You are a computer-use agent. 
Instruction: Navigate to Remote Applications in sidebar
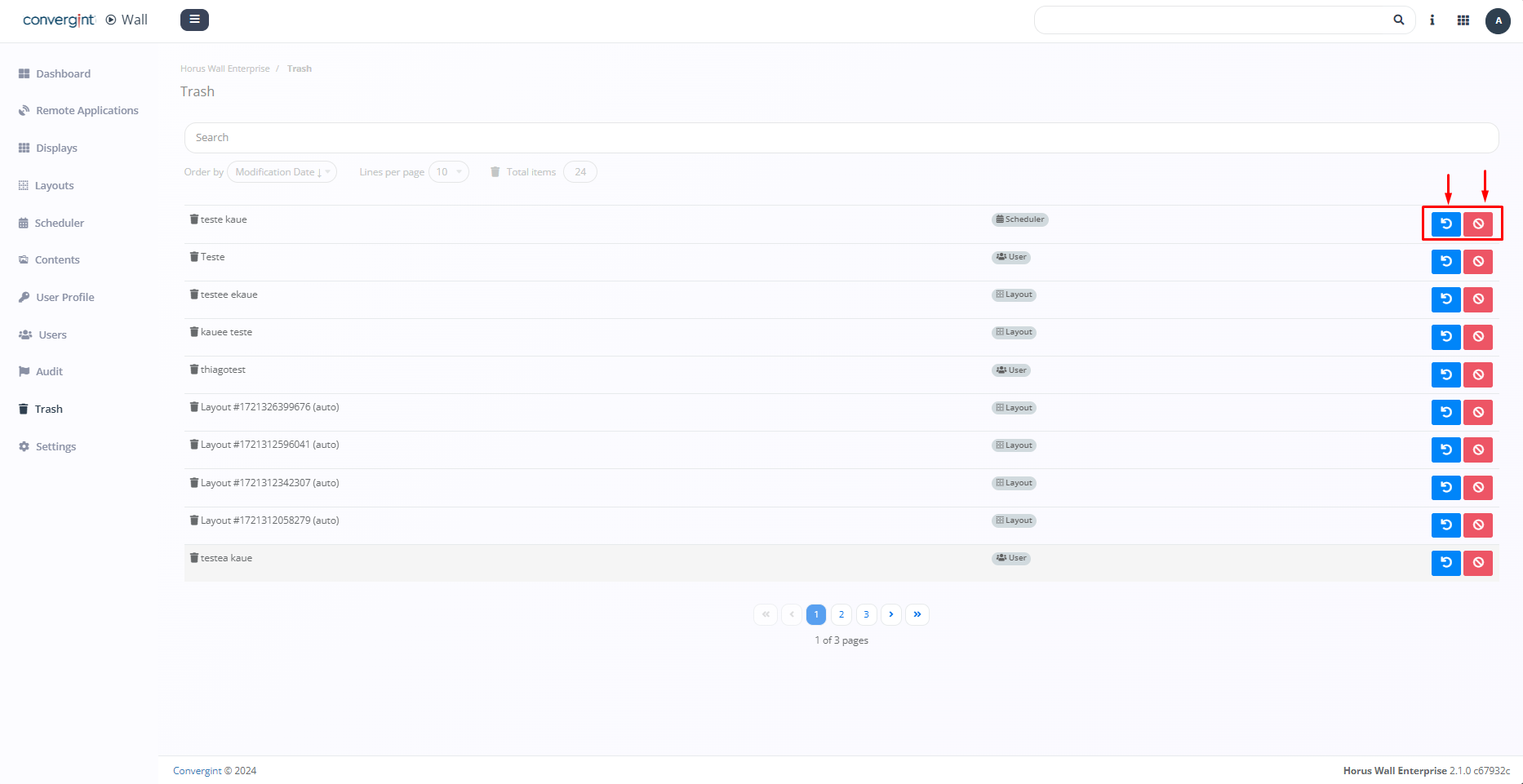pyautogui.click(x=87, y=111)
